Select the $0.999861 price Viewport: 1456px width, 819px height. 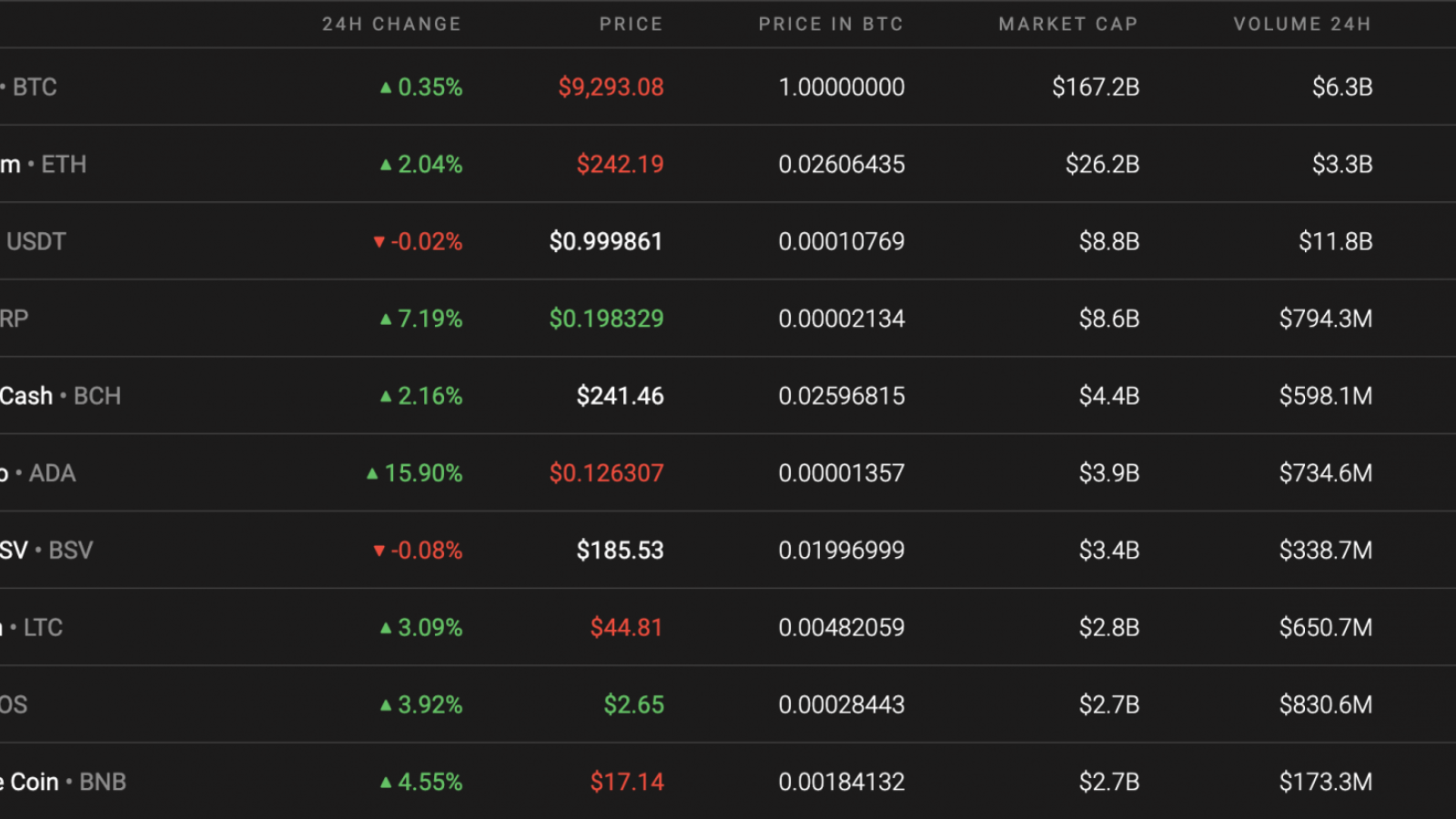point(606,242)
